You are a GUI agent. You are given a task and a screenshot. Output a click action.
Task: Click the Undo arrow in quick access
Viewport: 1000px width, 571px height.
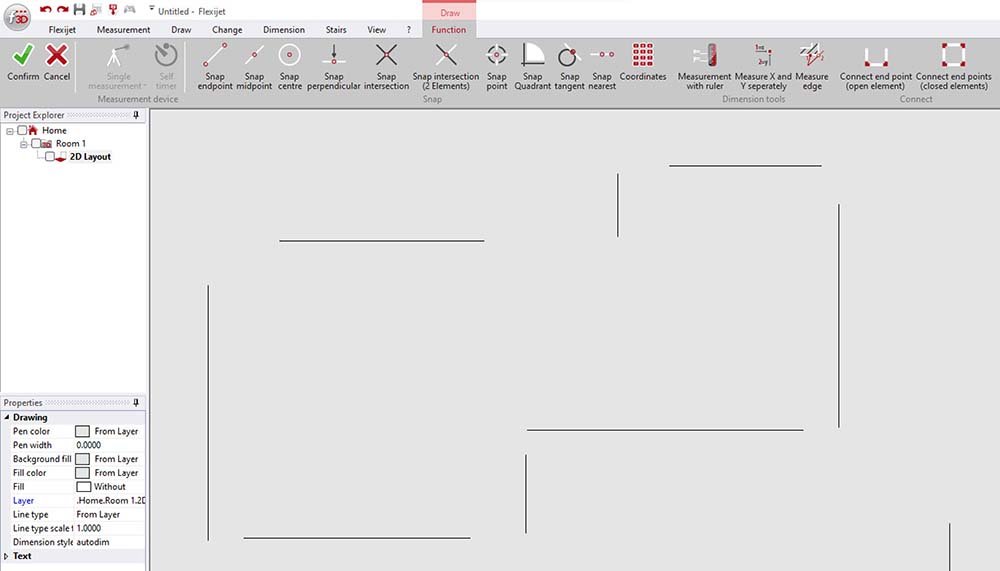45,10
